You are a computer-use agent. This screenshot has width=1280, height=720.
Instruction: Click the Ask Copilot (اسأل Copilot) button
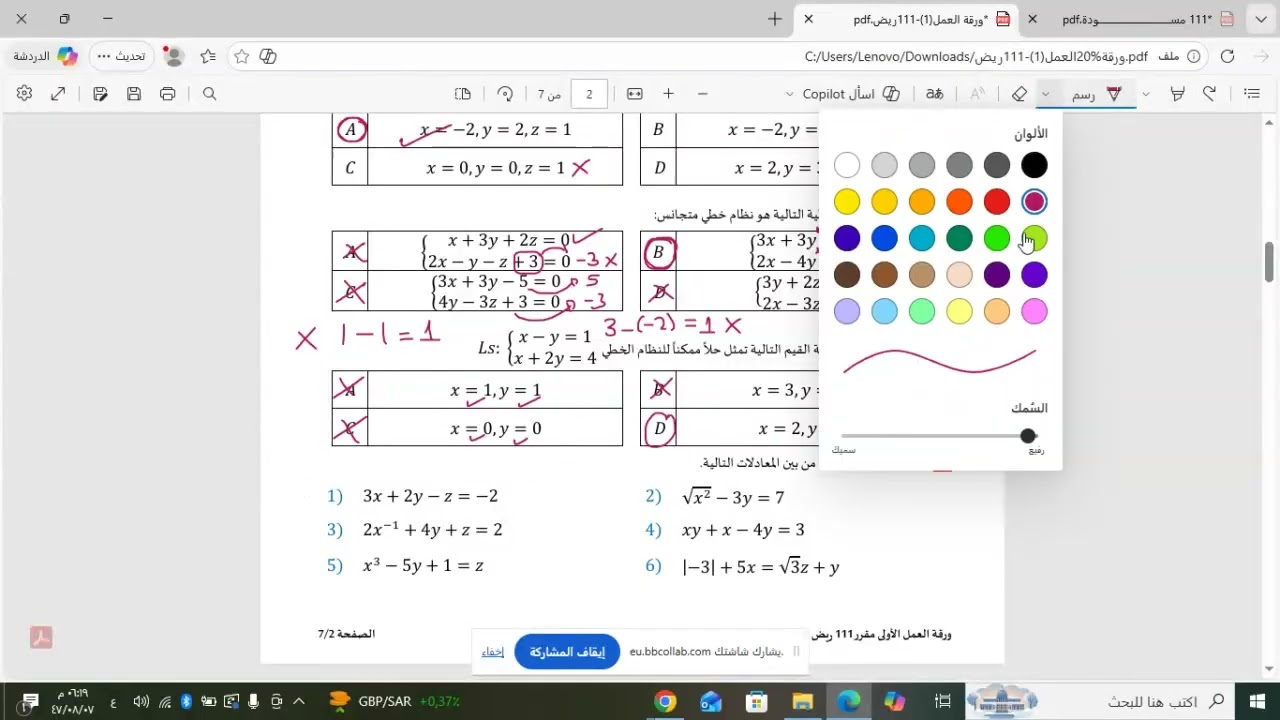[852, 94]
